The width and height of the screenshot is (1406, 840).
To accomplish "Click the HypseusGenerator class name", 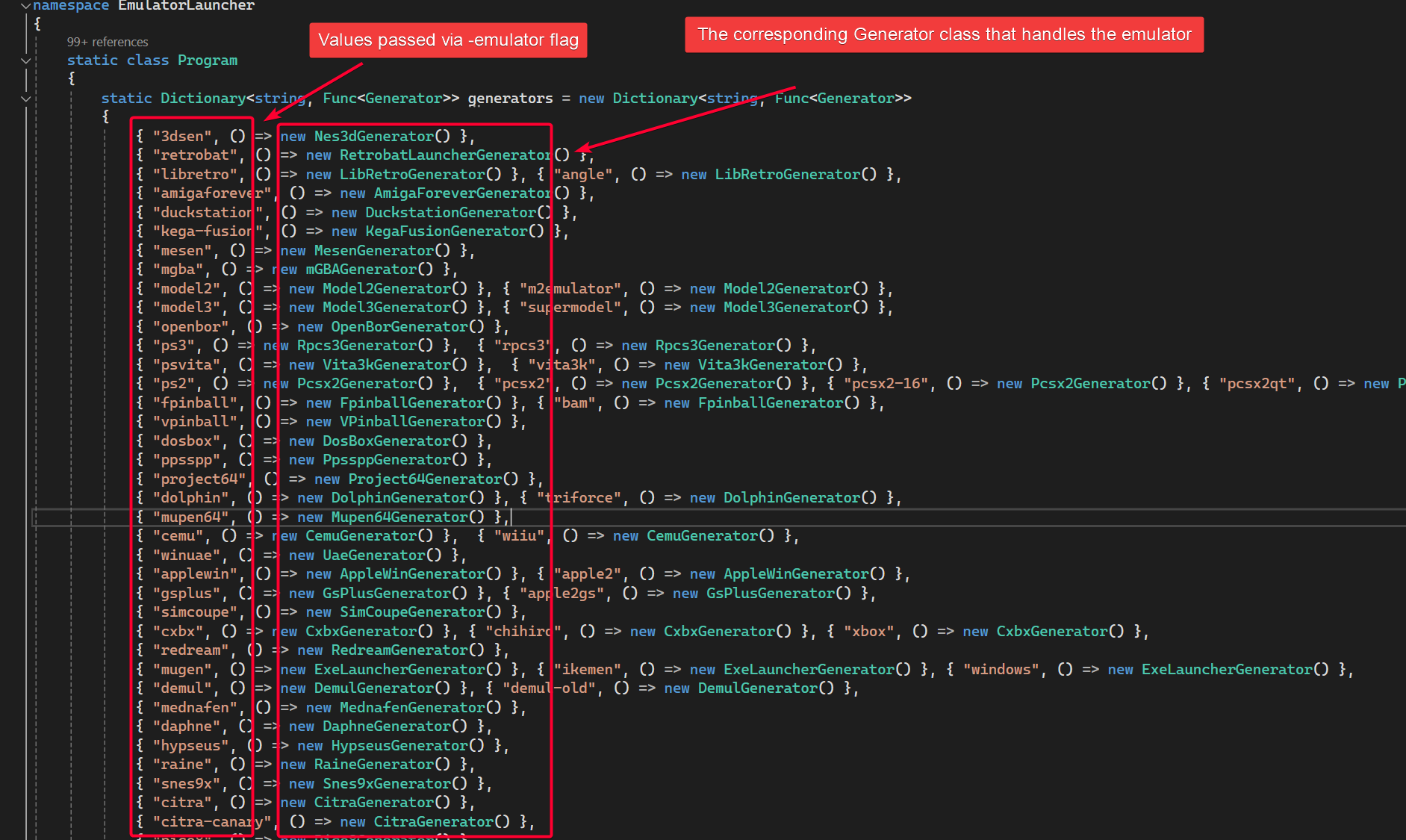I will click(x=399, y=746).
